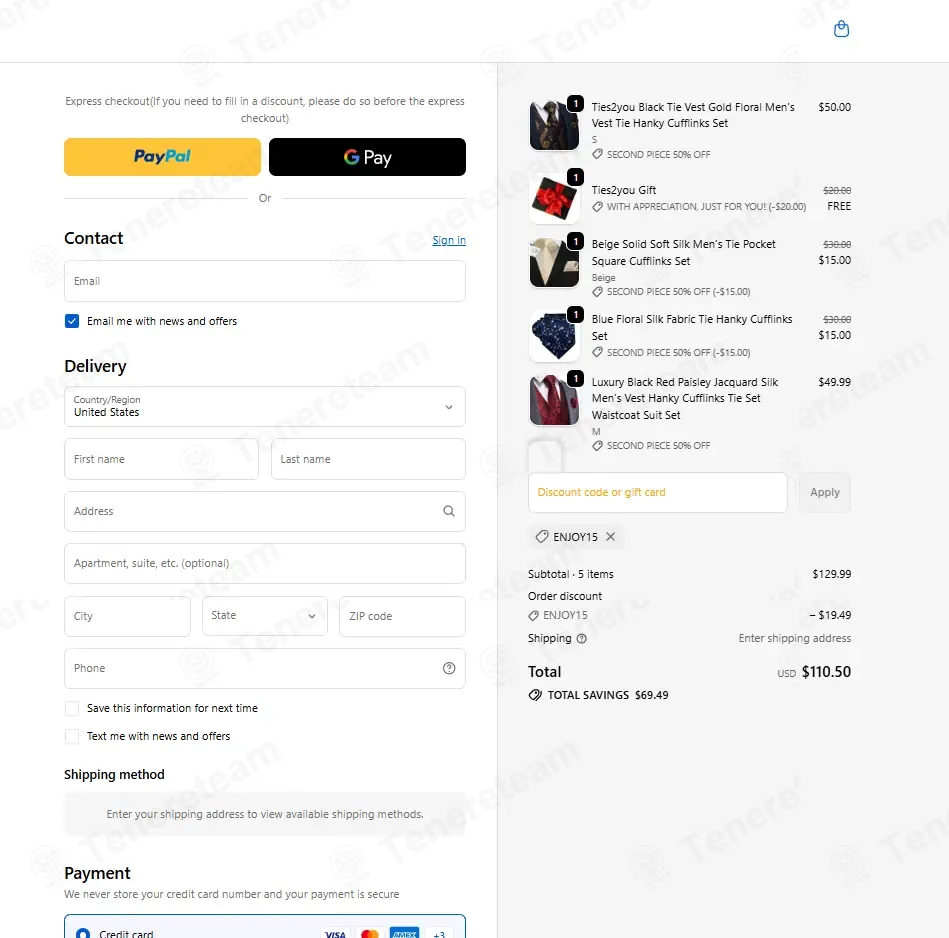Image resolution: width=949 pixels, height=938 pixels.
Task: Click the Amex card logo
Action: [x=404, y=934]
